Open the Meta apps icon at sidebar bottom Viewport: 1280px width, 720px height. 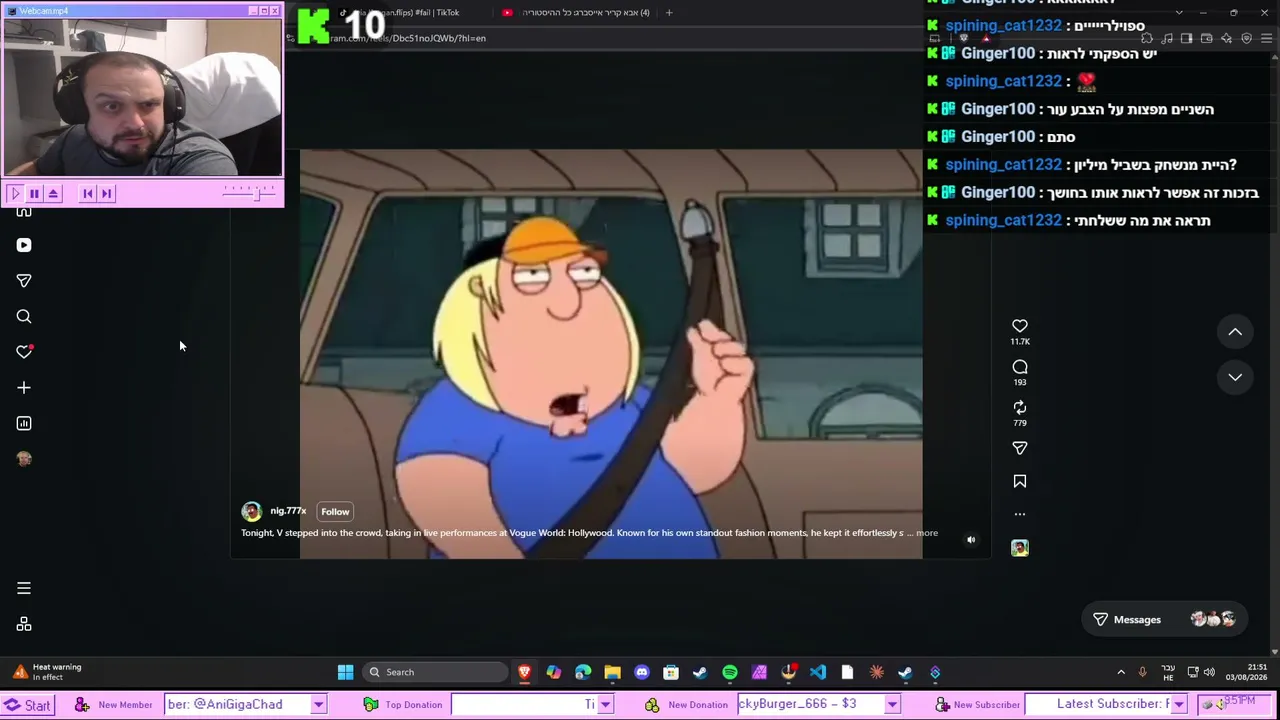[24, 624]
